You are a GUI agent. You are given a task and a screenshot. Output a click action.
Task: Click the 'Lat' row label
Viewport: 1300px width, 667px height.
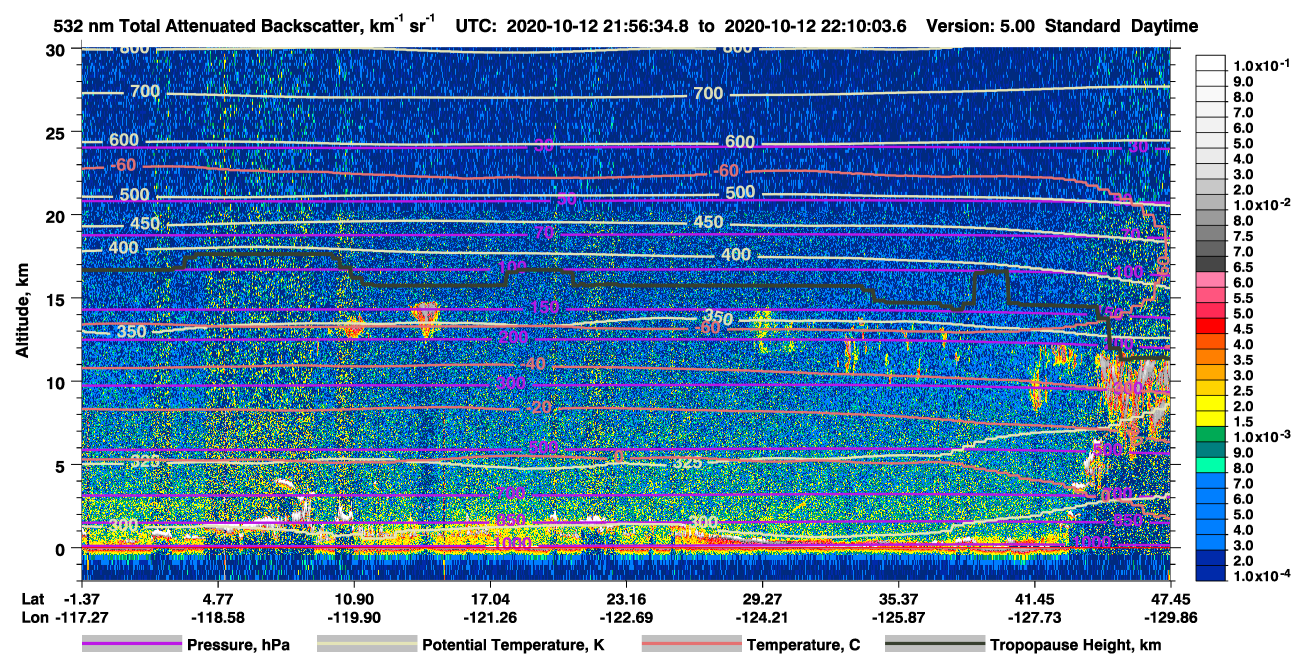point(33,598)
